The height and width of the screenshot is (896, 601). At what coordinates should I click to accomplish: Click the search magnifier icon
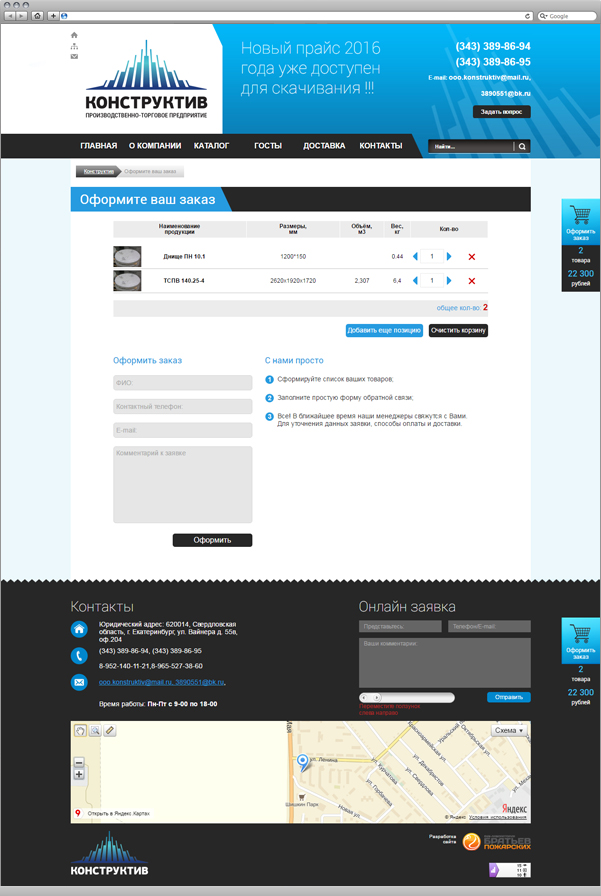pos(522,147)
